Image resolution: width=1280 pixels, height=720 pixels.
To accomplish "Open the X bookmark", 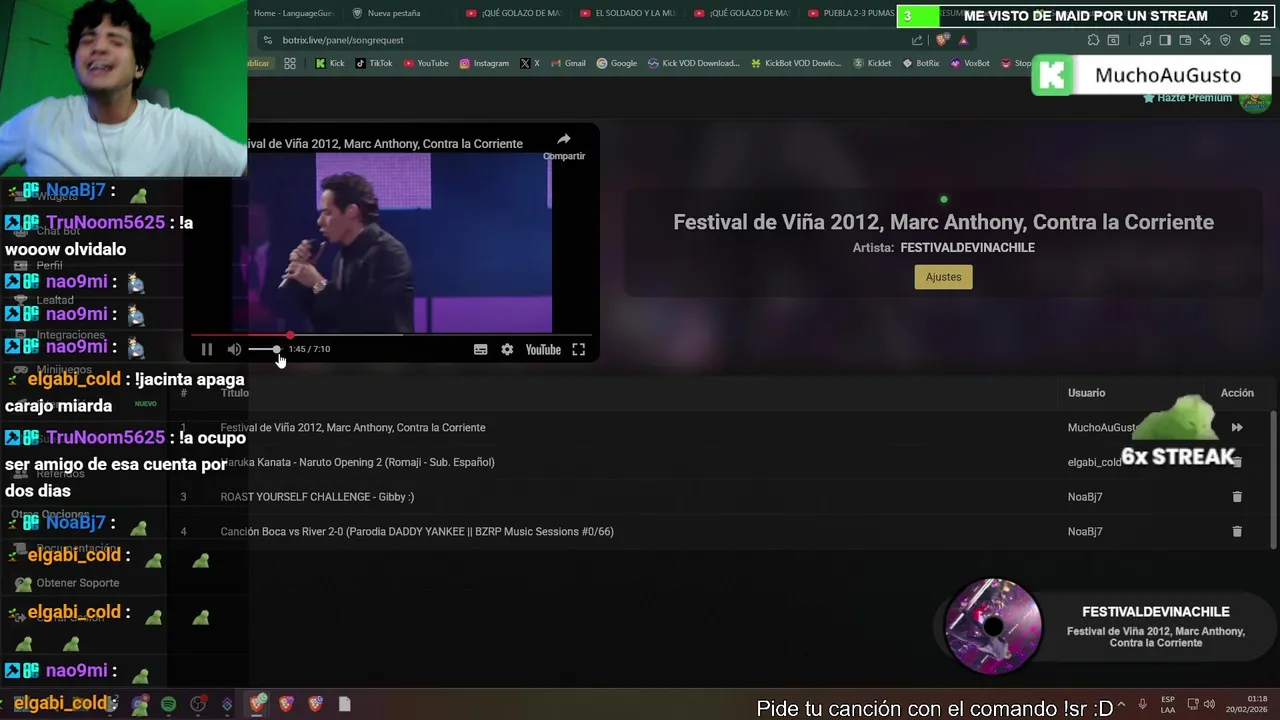I will pos(529,63).
